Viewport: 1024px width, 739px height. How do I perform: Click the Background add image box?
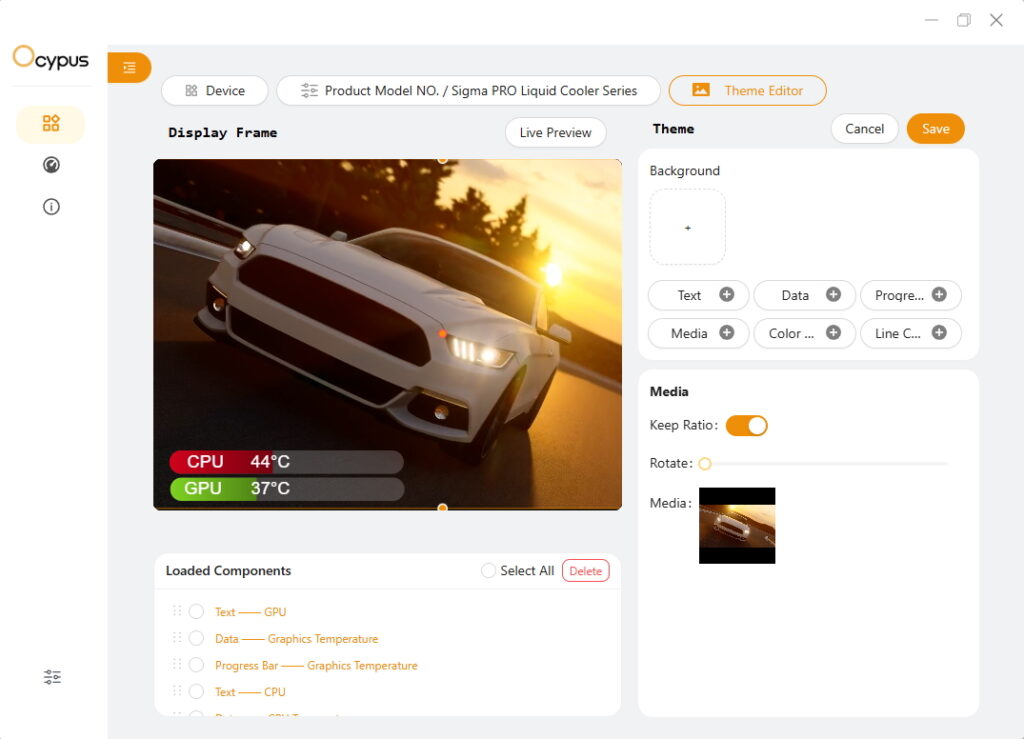click(x=687, y=228)
